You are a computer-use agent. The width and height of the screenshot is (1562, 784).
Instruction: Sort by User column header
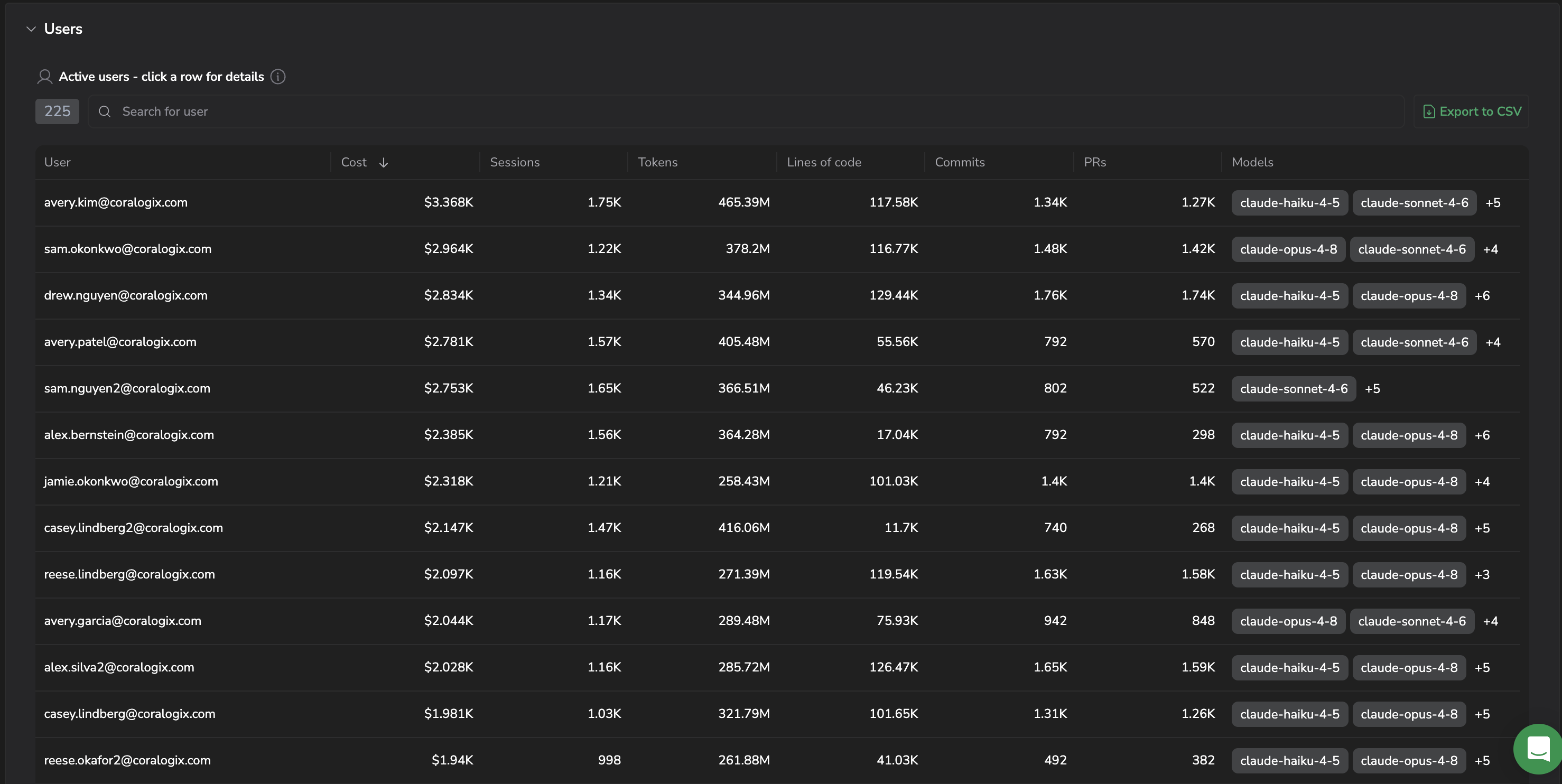(x=57, y=163)
